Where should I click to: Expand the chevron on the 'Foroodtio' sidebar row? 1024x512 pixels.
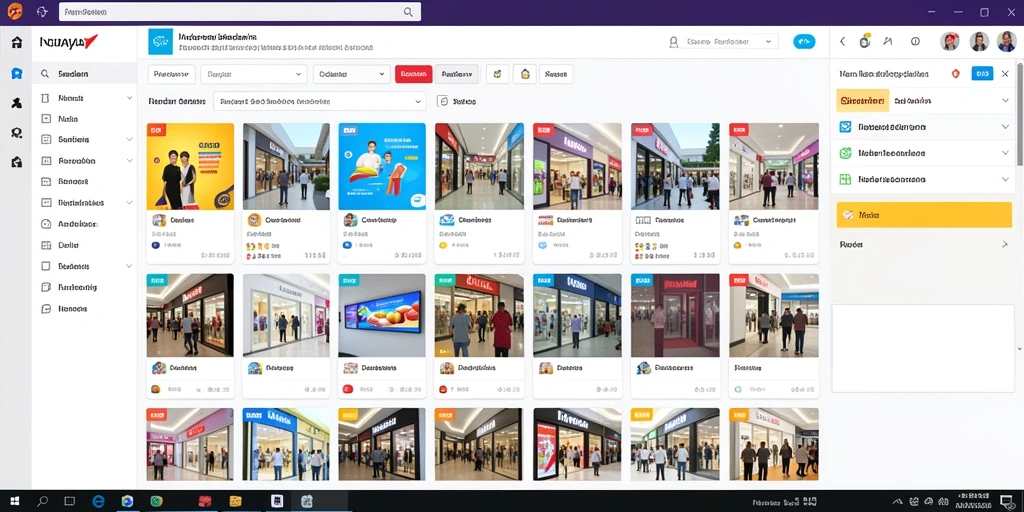click(x=129, y=161)
